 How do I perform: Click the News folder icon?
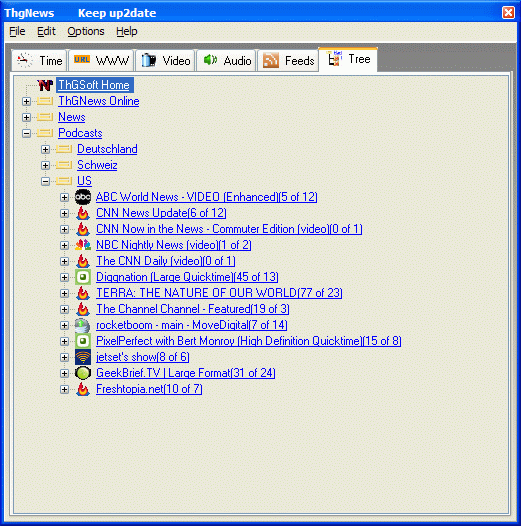45,117
